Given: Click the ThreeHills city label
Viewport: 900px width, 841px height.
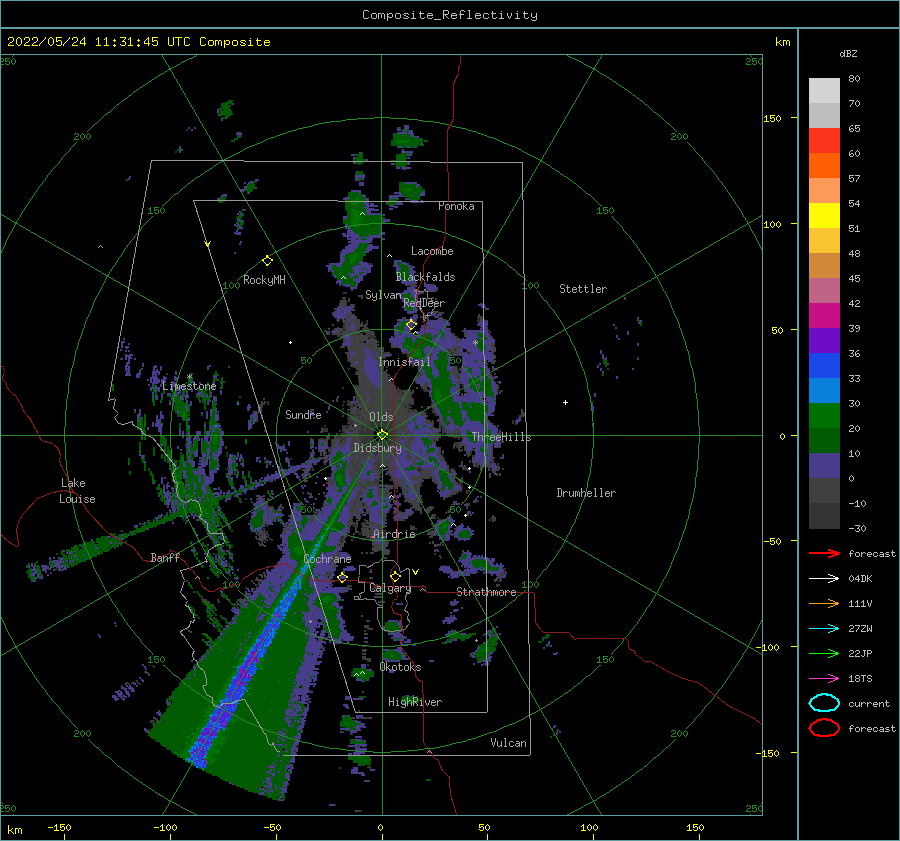Looking at the screenshot, I should (501, 437).
